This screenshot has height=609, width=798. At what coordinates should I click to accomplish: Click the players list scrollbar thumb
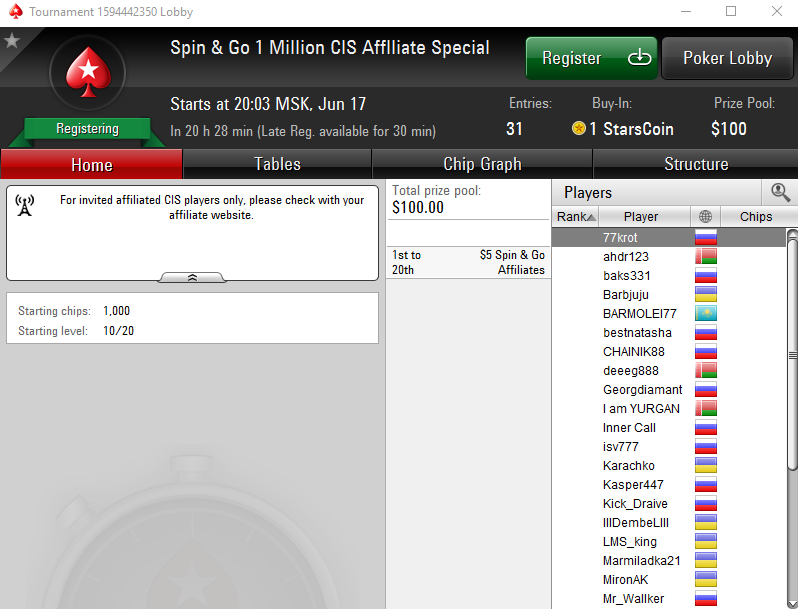tap(792, 354)
